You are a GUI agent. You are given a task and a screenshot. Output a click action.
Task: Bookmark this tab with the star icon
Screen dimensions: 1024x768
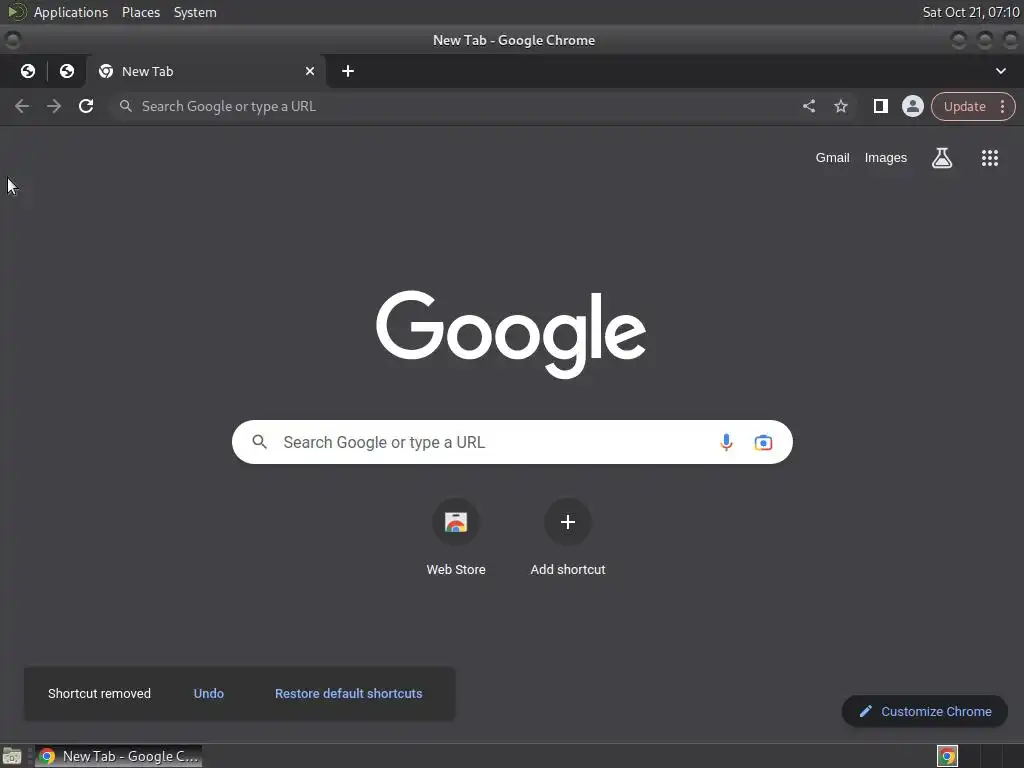coord(840,106)
